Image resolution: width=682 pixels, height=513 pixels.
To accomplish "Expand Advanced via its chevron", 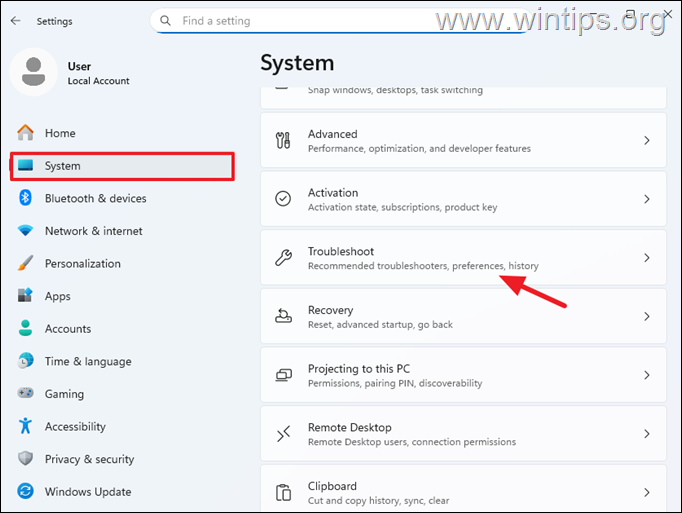I will coord(647,141).
